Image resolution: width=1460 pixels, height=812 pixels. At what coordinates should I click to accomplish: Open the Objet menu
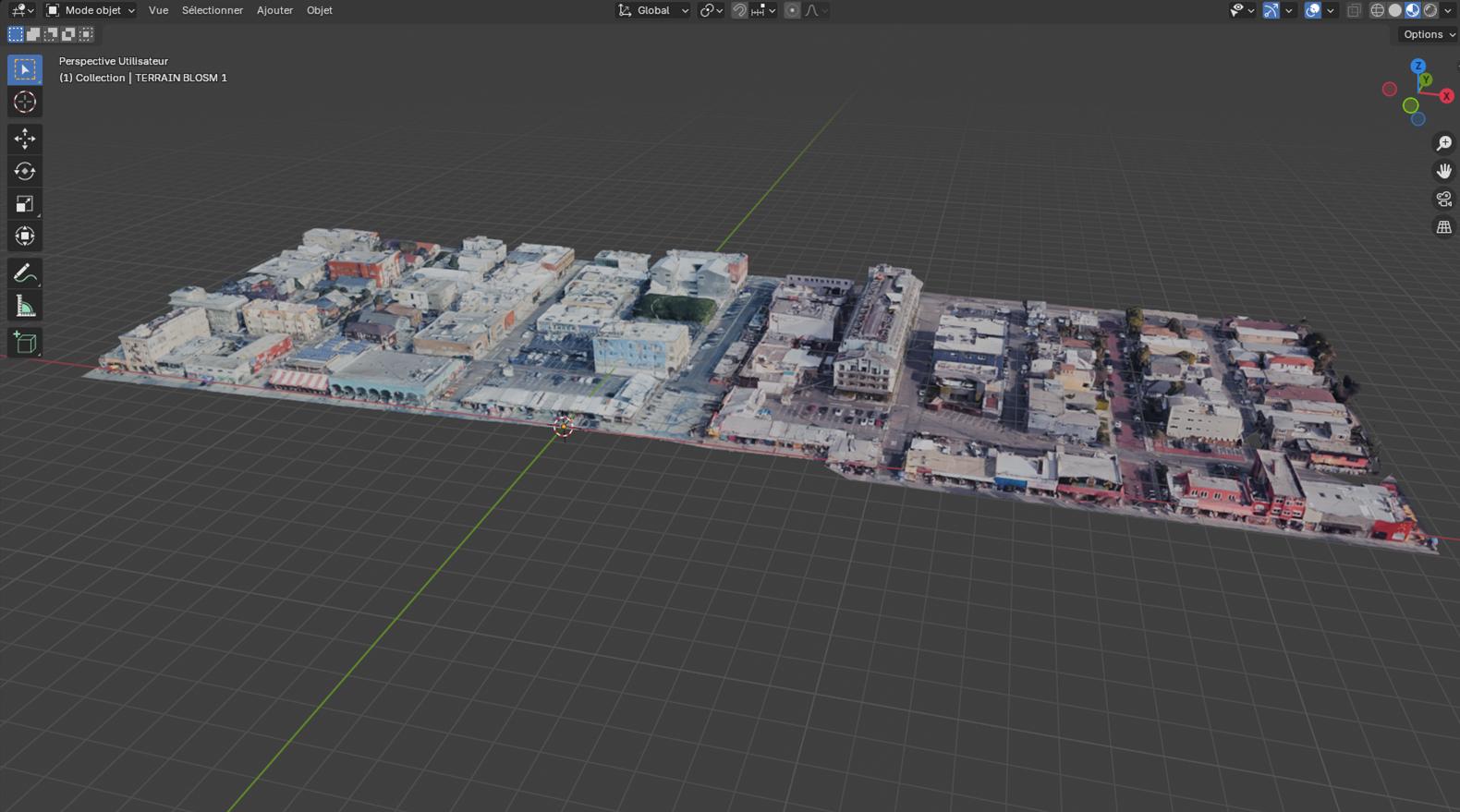coord(319,10)
